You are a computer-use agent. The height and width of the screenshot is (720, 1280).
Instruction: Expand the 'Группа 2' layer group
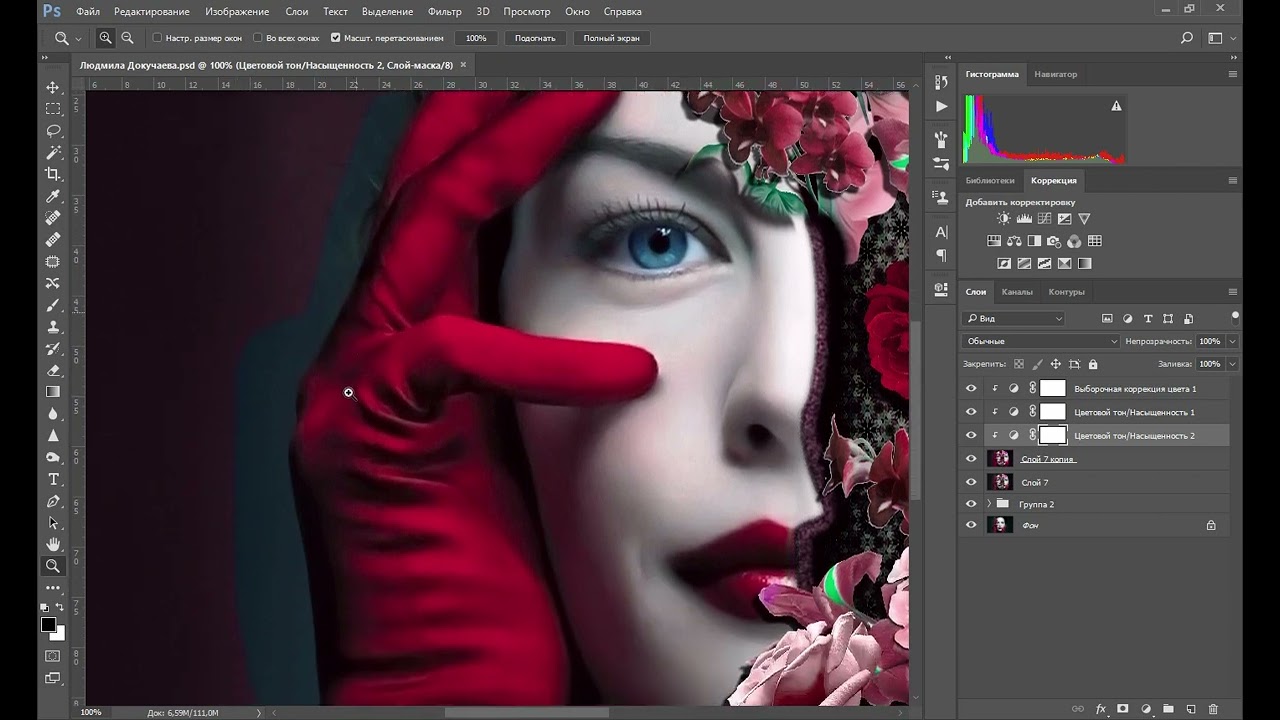pos(989,504)
